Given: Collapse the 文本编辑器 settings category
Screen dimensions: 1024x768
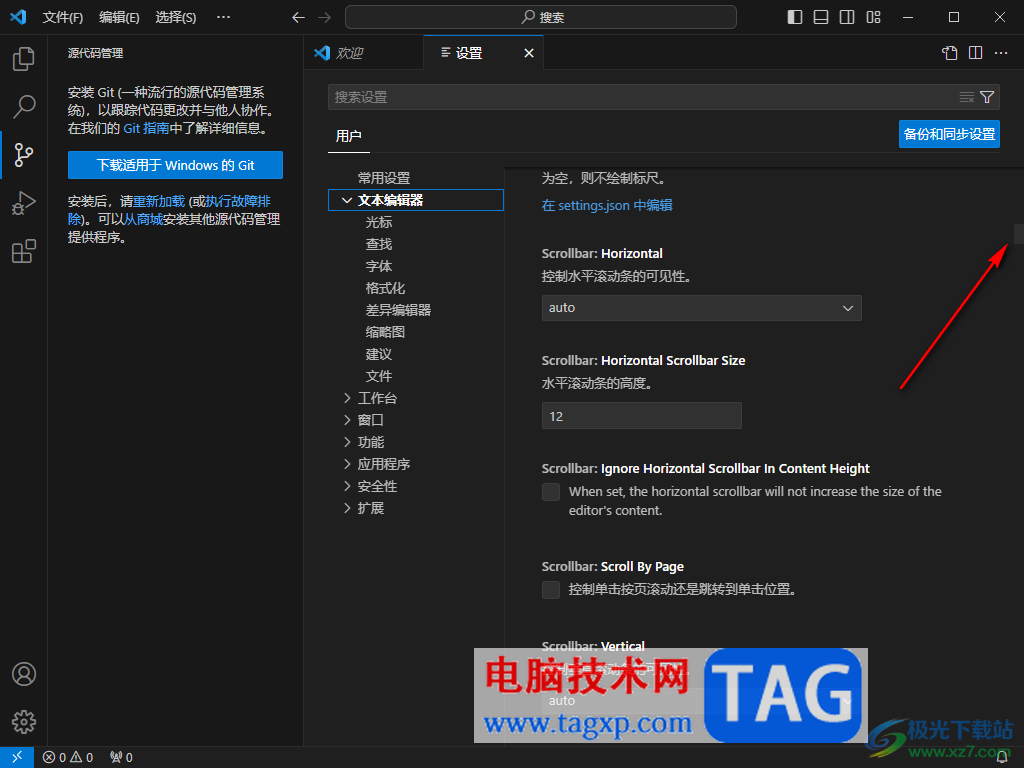Looking at the screenshot, I should point(347,200).
